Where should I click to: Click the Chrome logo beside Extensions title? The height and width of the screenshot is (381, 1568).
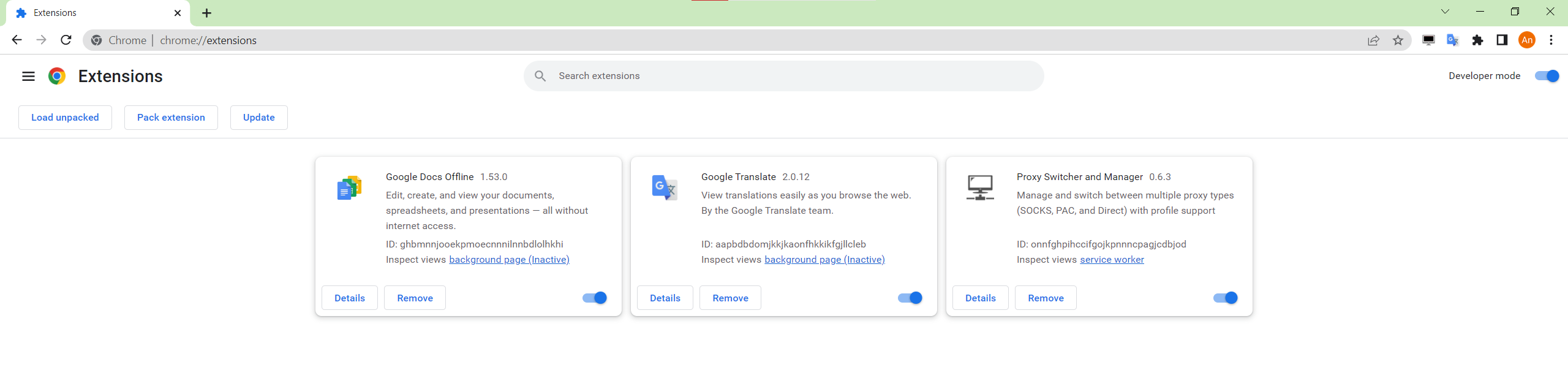tap(57, 76)
